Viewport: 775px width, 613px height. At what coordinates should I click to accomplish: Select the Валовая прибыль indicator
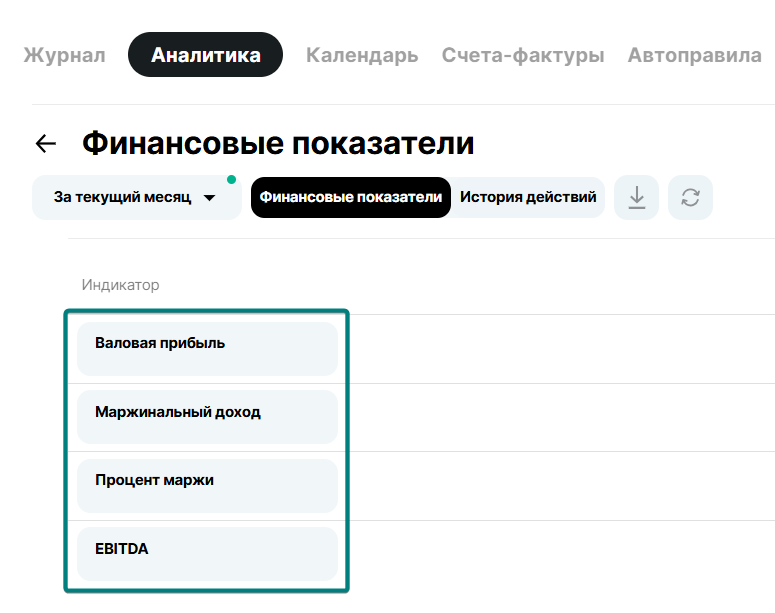point(207,349)
